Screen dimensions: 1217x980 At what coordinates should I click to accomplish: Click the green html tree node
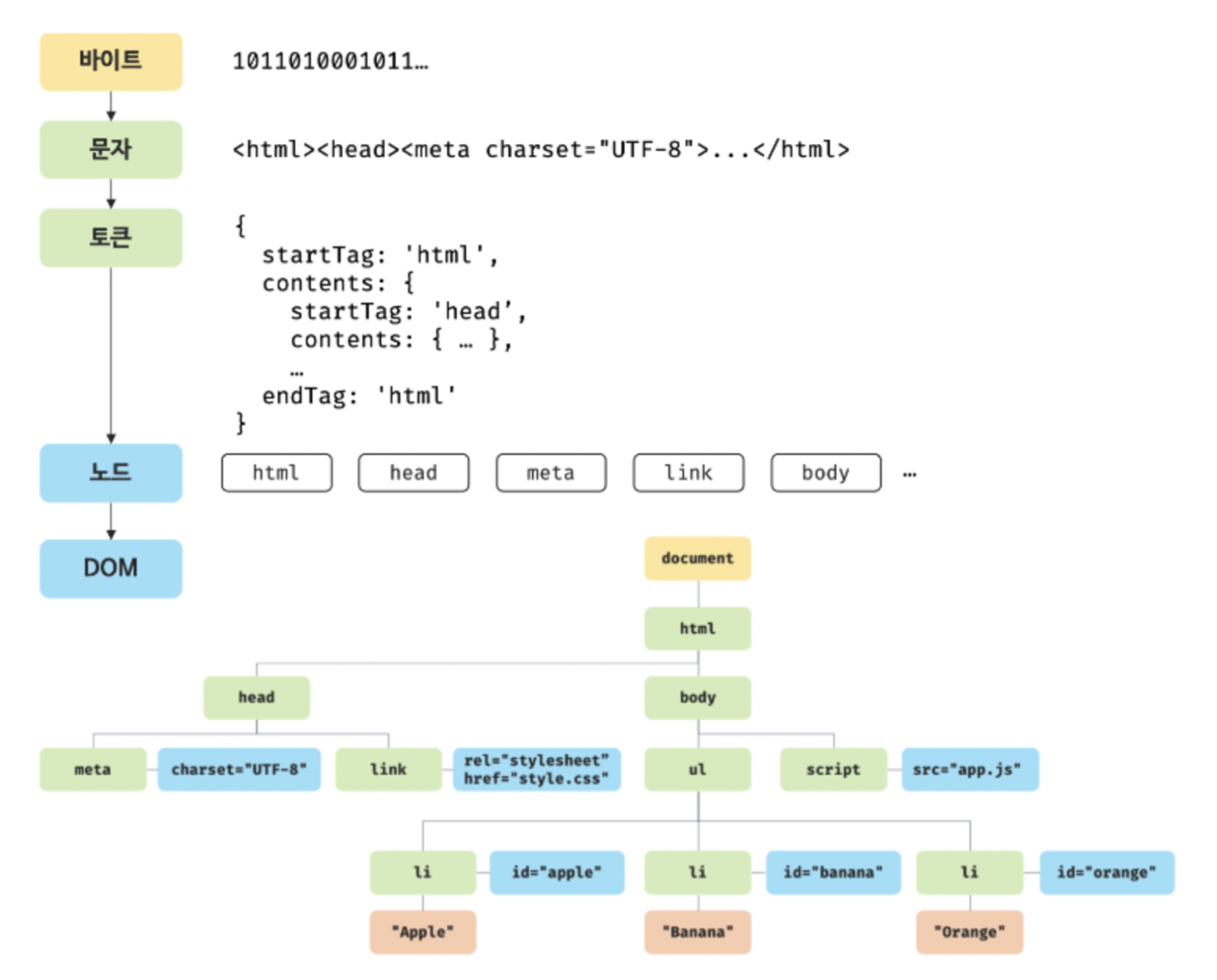tap(697, 628)
